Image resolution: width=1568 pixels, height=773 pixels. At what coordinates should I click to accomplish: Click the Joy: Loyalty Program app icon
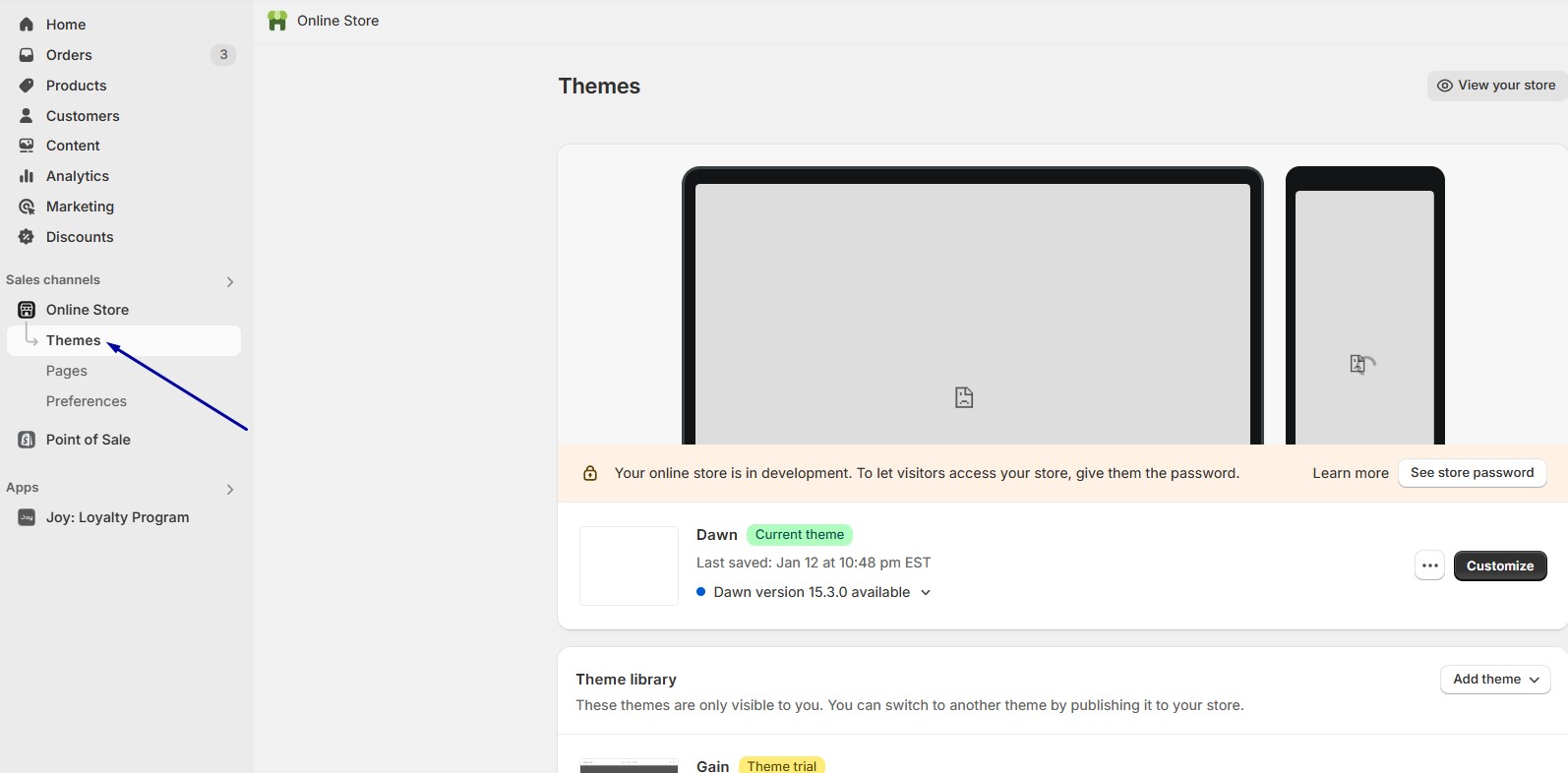point(27,517)
